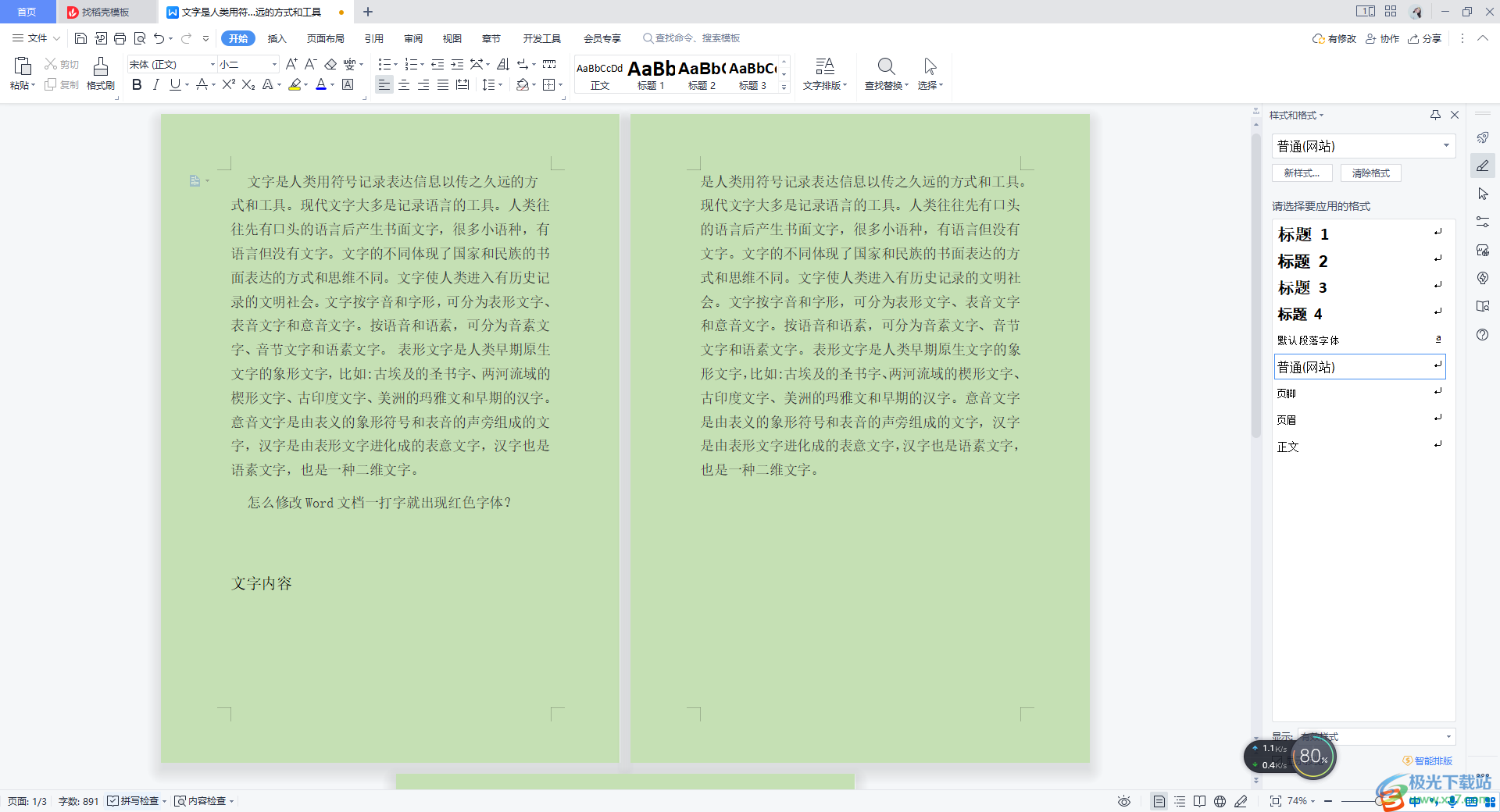Set Justify paragraph alignment
The width and height of the screenshot is (1500, 812).
pyautogui.click(x=443, y=84)
